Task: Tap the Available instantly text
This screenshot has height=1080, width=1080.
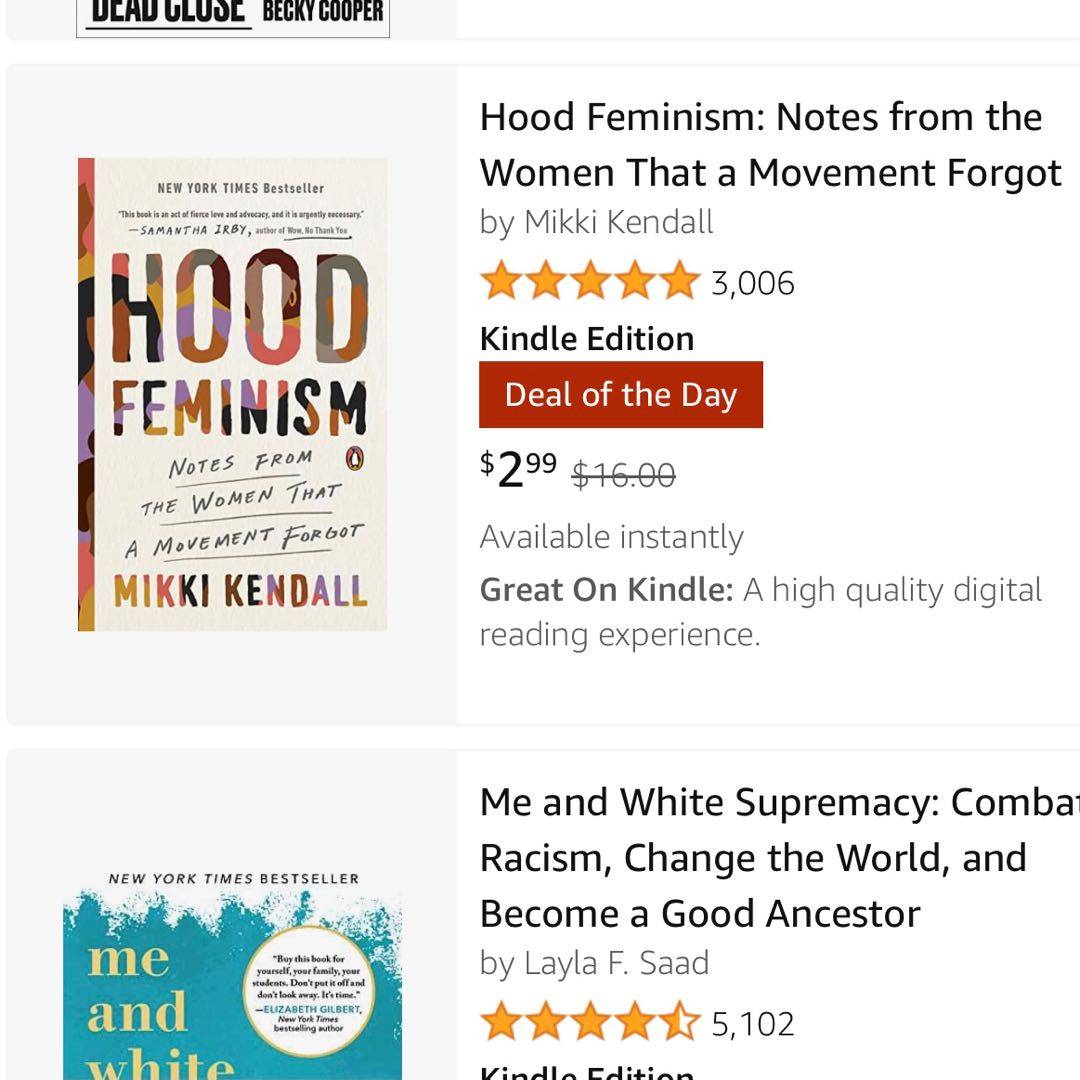Action: coord(611,537)
